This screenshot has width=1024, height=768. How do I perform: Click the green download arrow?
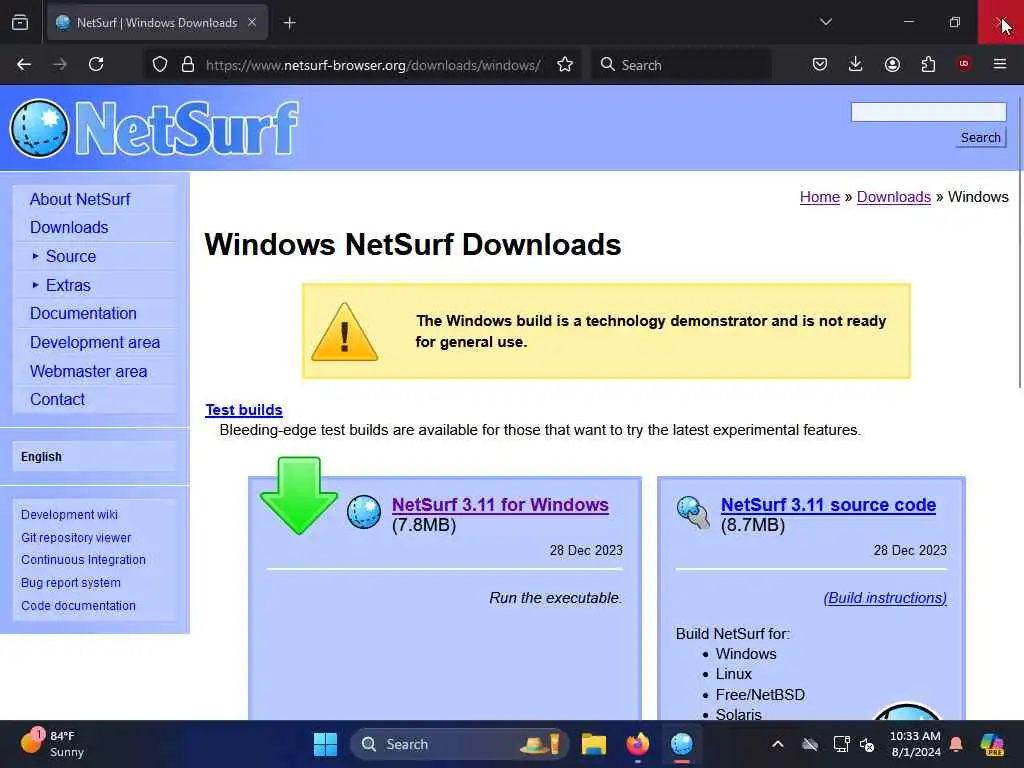[298, 496]
